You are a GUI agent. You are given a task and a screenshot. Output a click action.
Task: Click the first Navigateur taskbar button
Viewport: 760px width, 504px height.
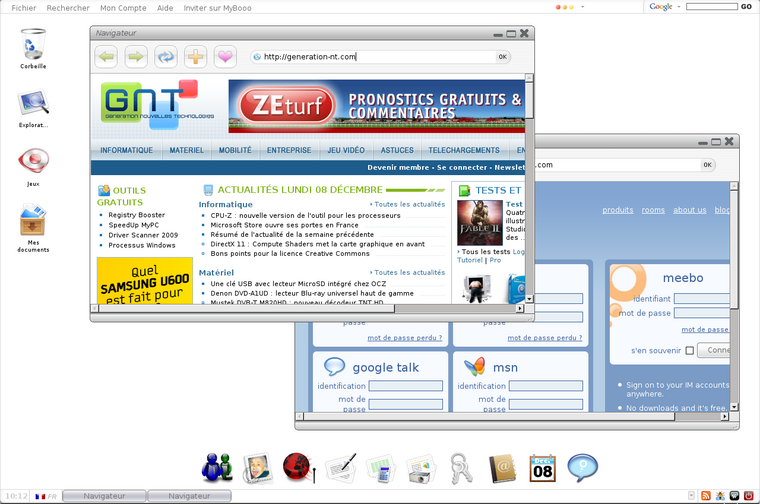(104, 496)
